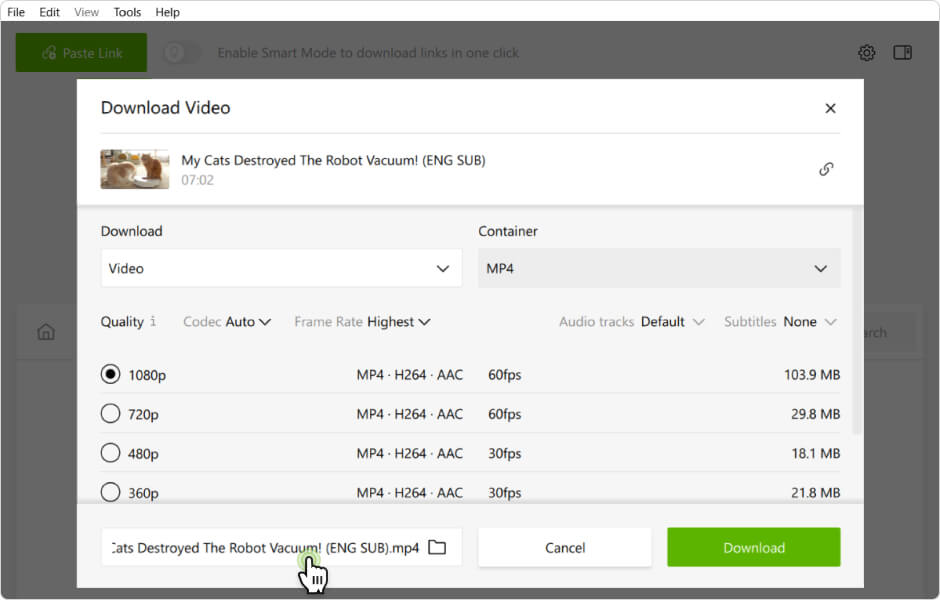Open the Download type dropdown set to Video
940x600 pixels.
click(x=281, y=268)
